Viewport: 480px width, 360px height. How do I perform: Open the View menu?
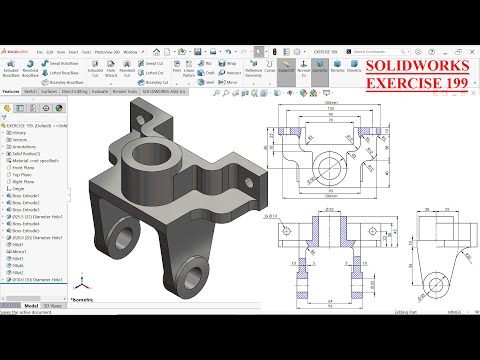click(61, 52)
